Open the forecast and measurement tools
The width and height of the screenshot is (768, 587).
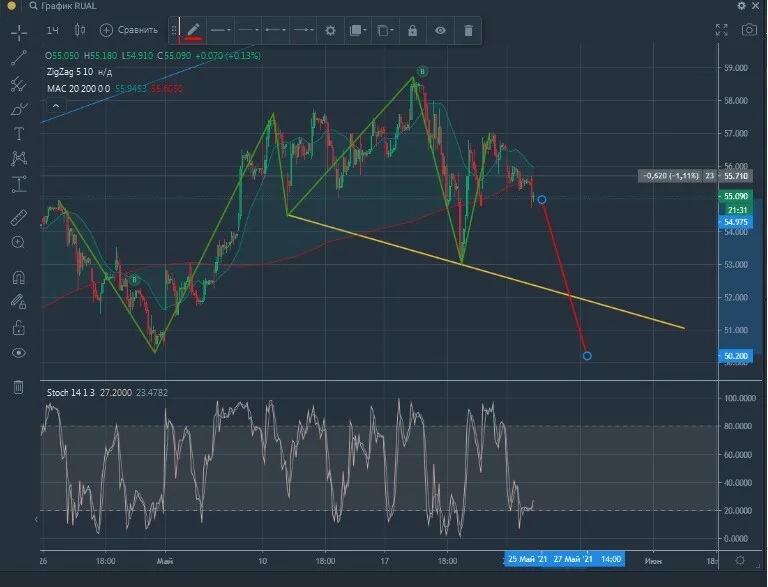(x=19, y=184)
